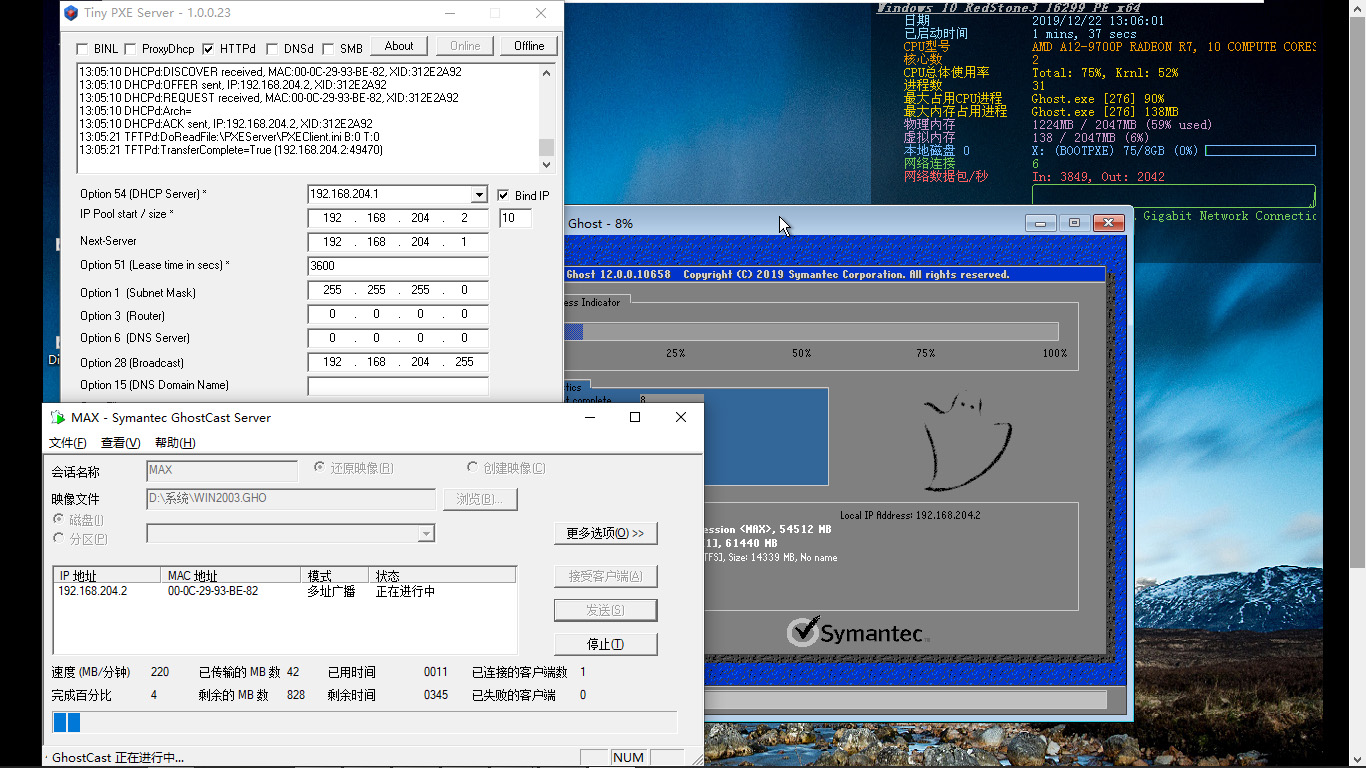Enable the BINL checkbox
This screenshot has width=1366, height=768.
click(82, 48)
